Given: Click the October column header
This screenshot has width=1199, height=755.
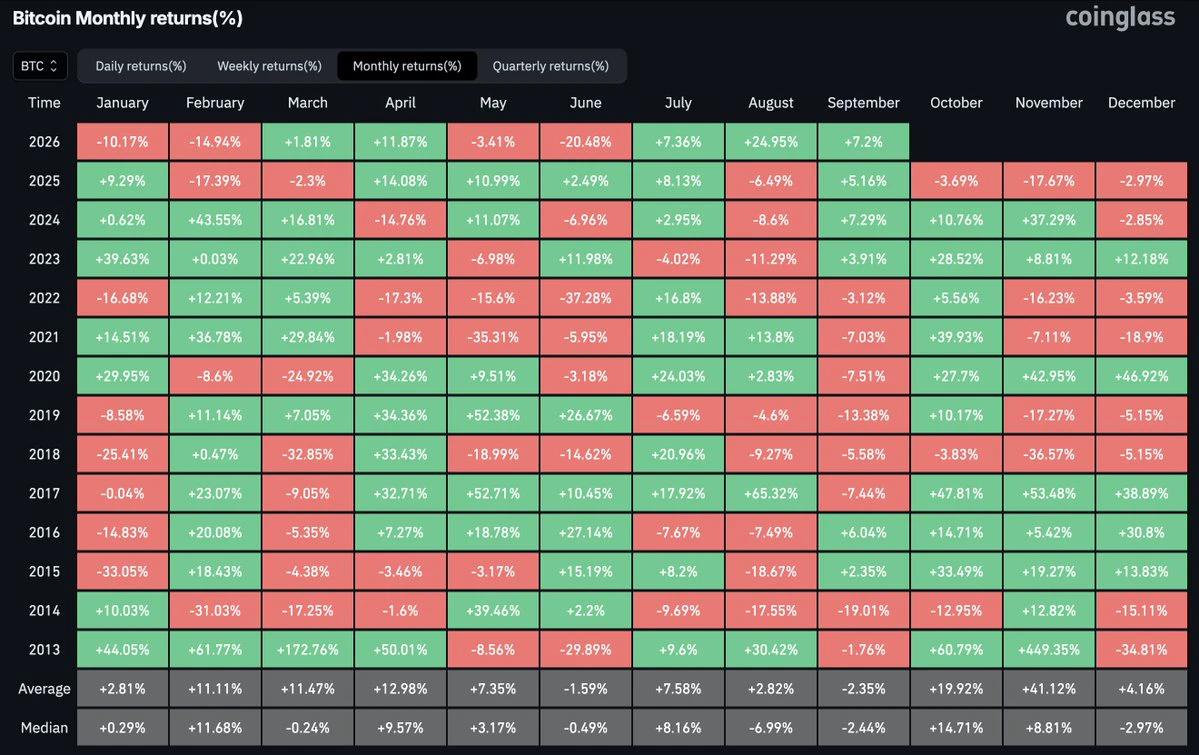Looking at the screenshot, I should coord(956,103).
